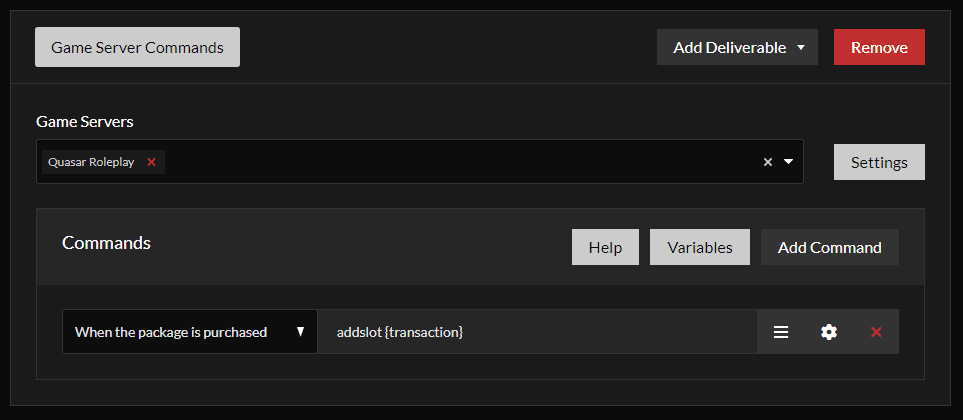Focus the Game Servers selection field
This screenshot has width=963, height=420.
(x=460, y=162)
